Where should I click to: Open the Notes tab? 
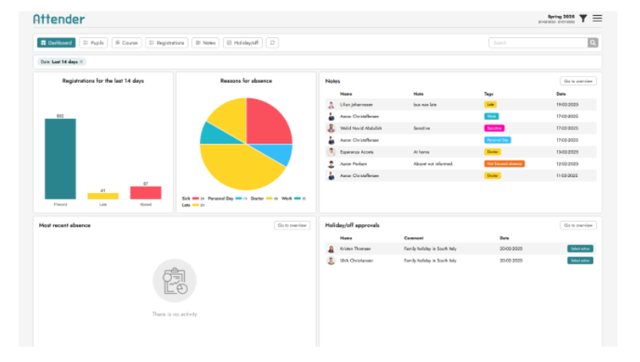(206, 43)
